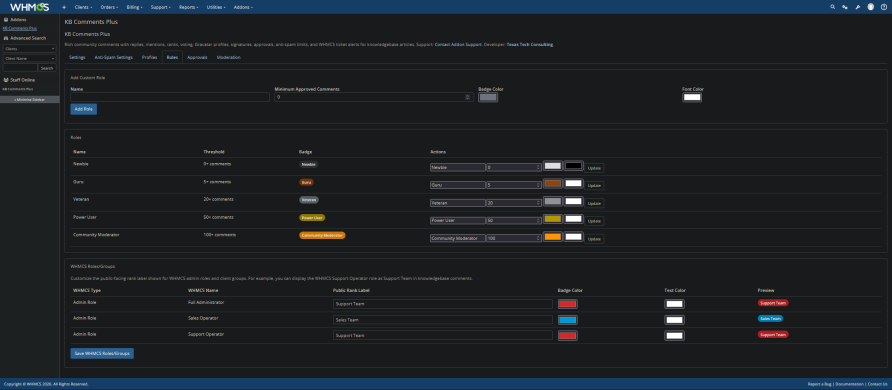The height and width of the screenshot is (390, 892).
Task: Select the Roles tab
Action: pos(172,57)
